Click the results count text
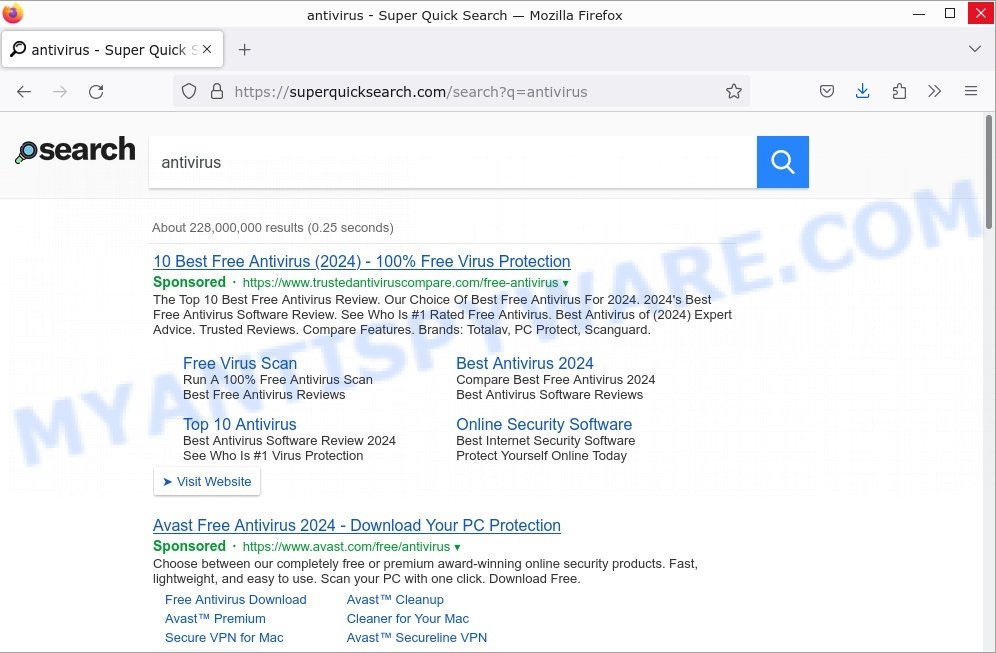The image size is (996, 653). (x=273, y=227)
